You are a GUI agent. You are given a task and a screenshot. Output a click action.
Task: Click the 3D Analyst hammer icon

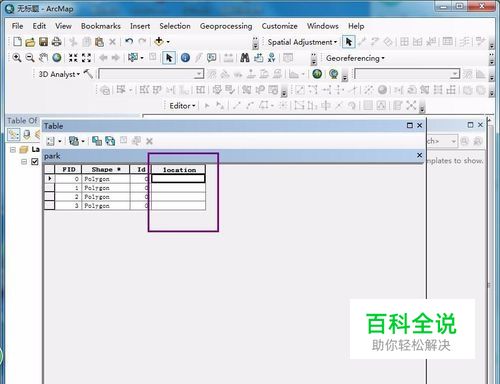coord(88,74)
